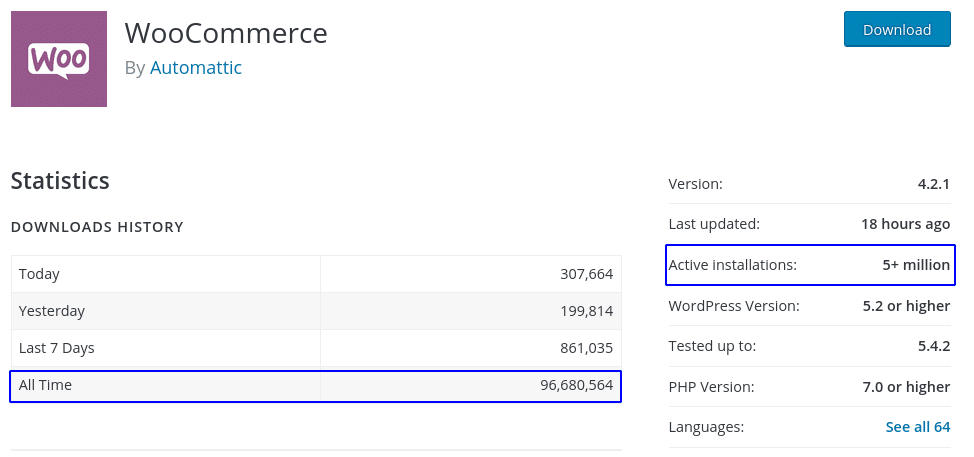Click the PHP Version: label
The height and width of the screenshot is (457, 974).
(711, 387)
